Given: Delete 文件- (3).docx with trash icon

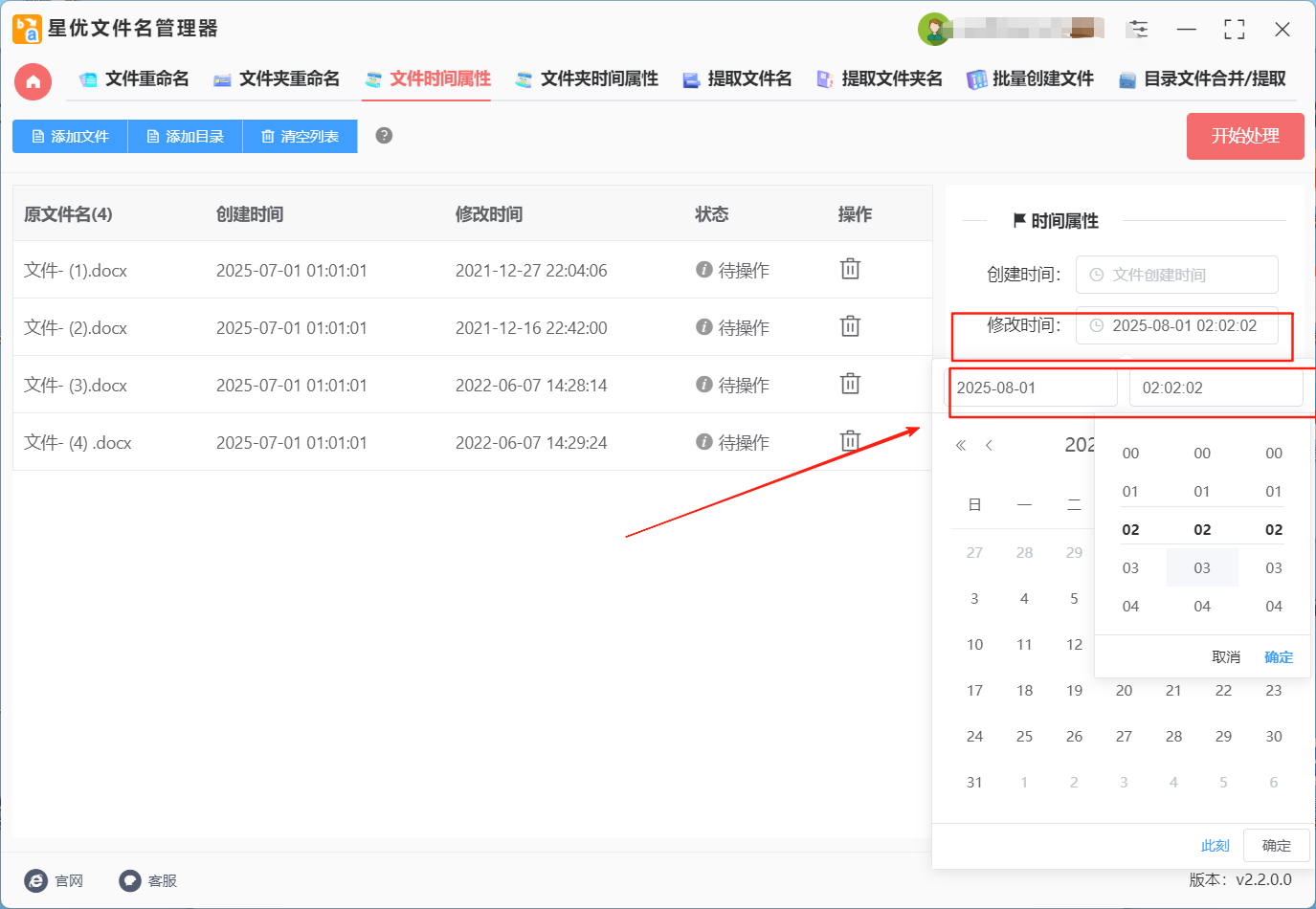Looking at the screenshot, I should [x=850, y=384].
